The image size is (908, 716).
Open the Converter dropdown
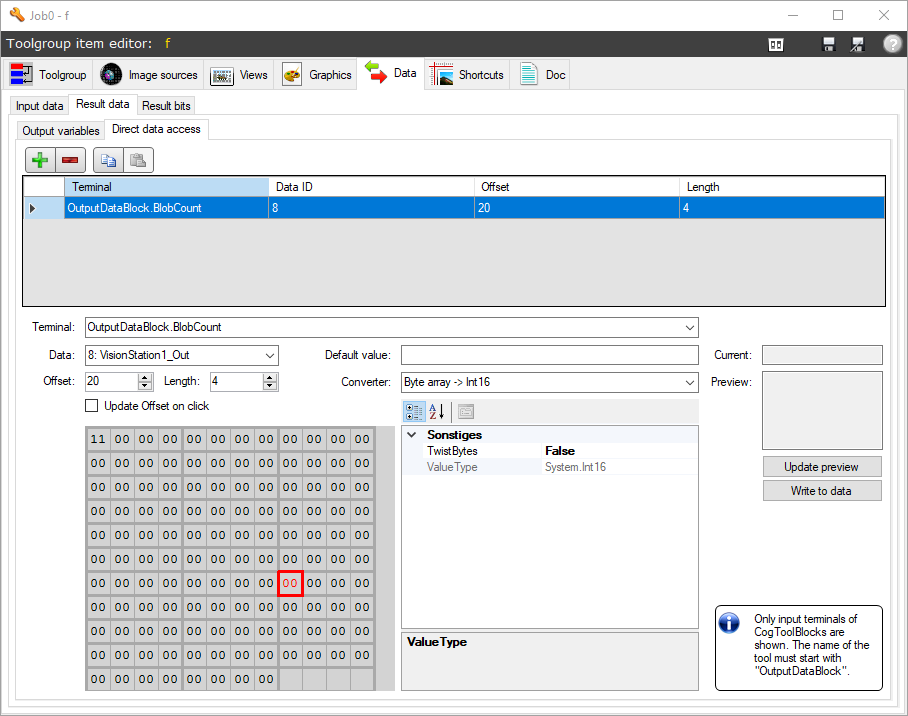point(689,382)
